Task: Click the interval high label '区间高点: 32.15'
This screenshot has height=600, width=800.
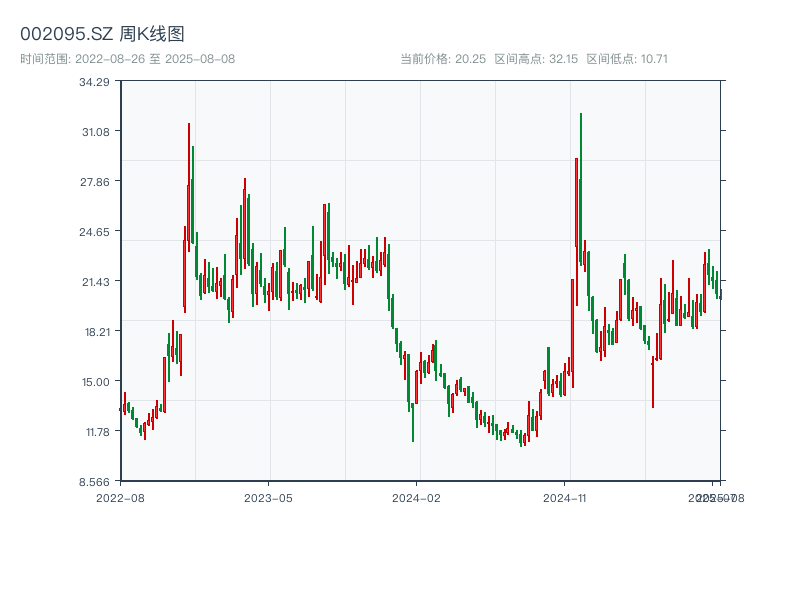Action: 536,59
